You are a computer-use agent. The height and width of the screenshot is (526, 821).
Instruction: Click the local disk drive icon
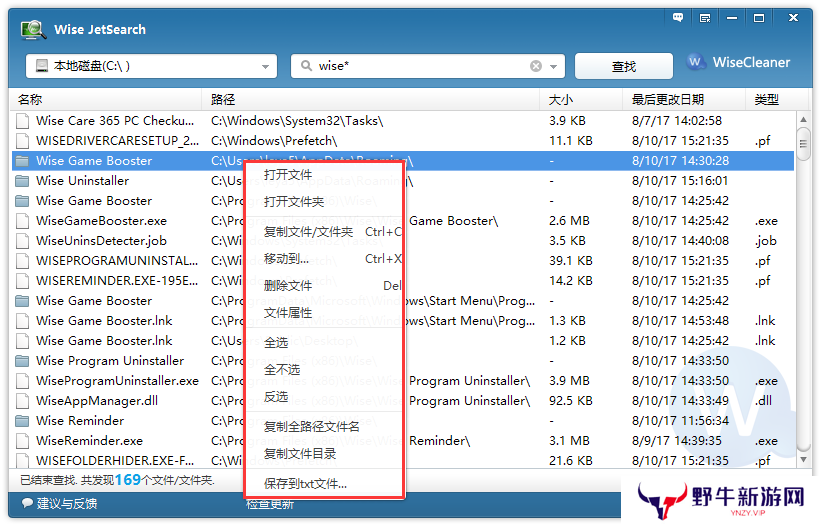click(41, 65)
